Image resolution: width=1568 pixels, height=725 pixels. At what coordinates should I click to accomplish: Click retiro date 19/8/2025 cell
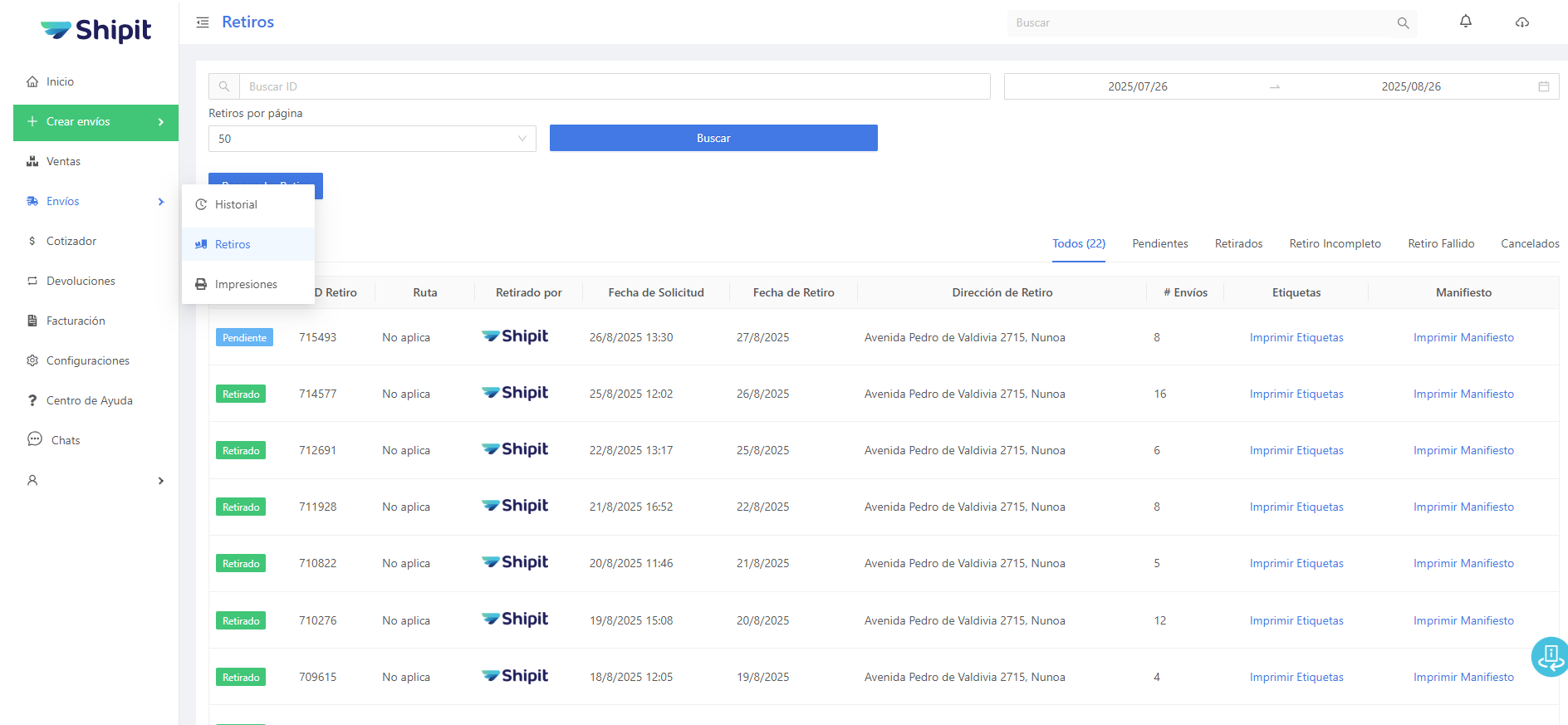pos(762,677)
